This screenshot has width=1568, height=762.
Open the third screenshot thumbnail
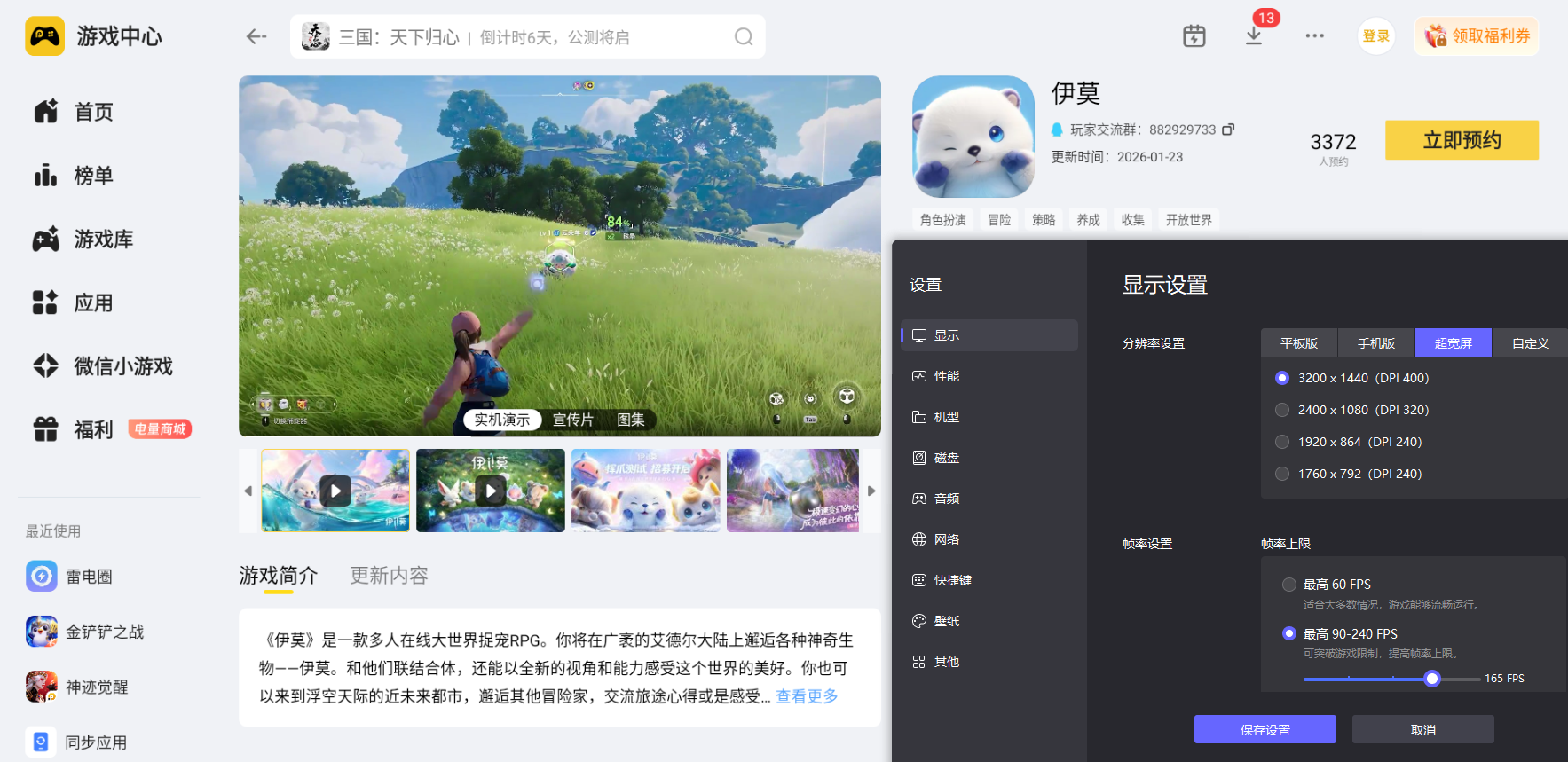click(646, 491)
